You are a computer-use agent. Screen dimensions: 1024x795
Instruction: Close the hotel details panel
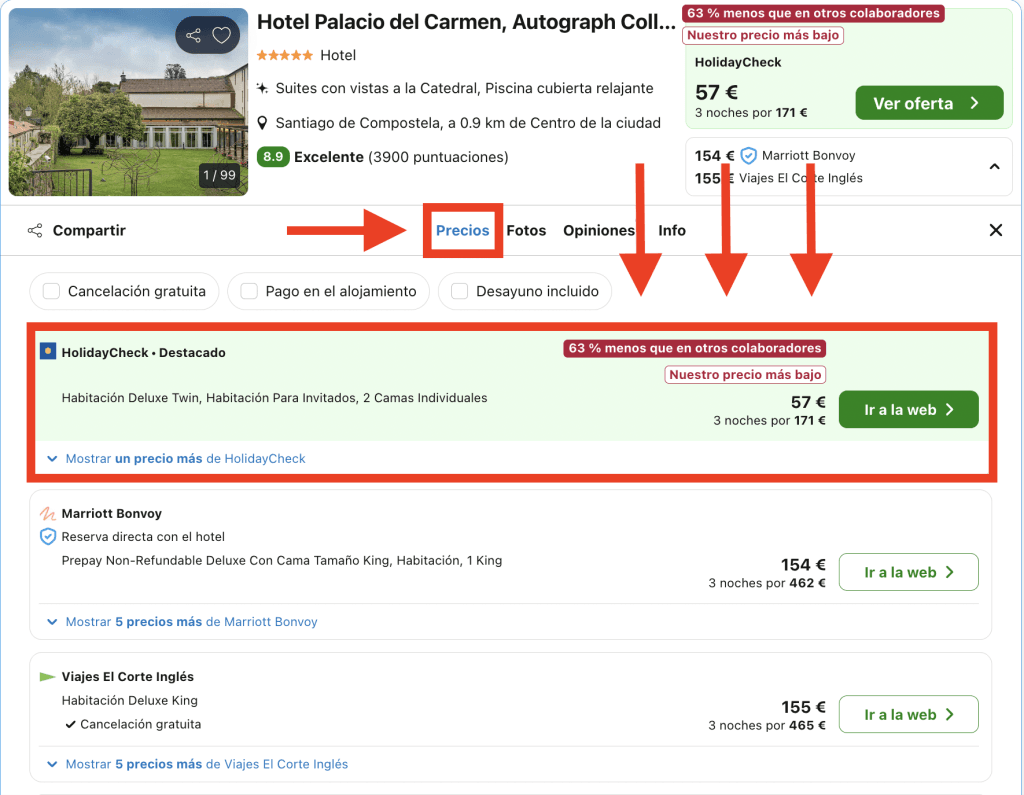tap(996, 231)
